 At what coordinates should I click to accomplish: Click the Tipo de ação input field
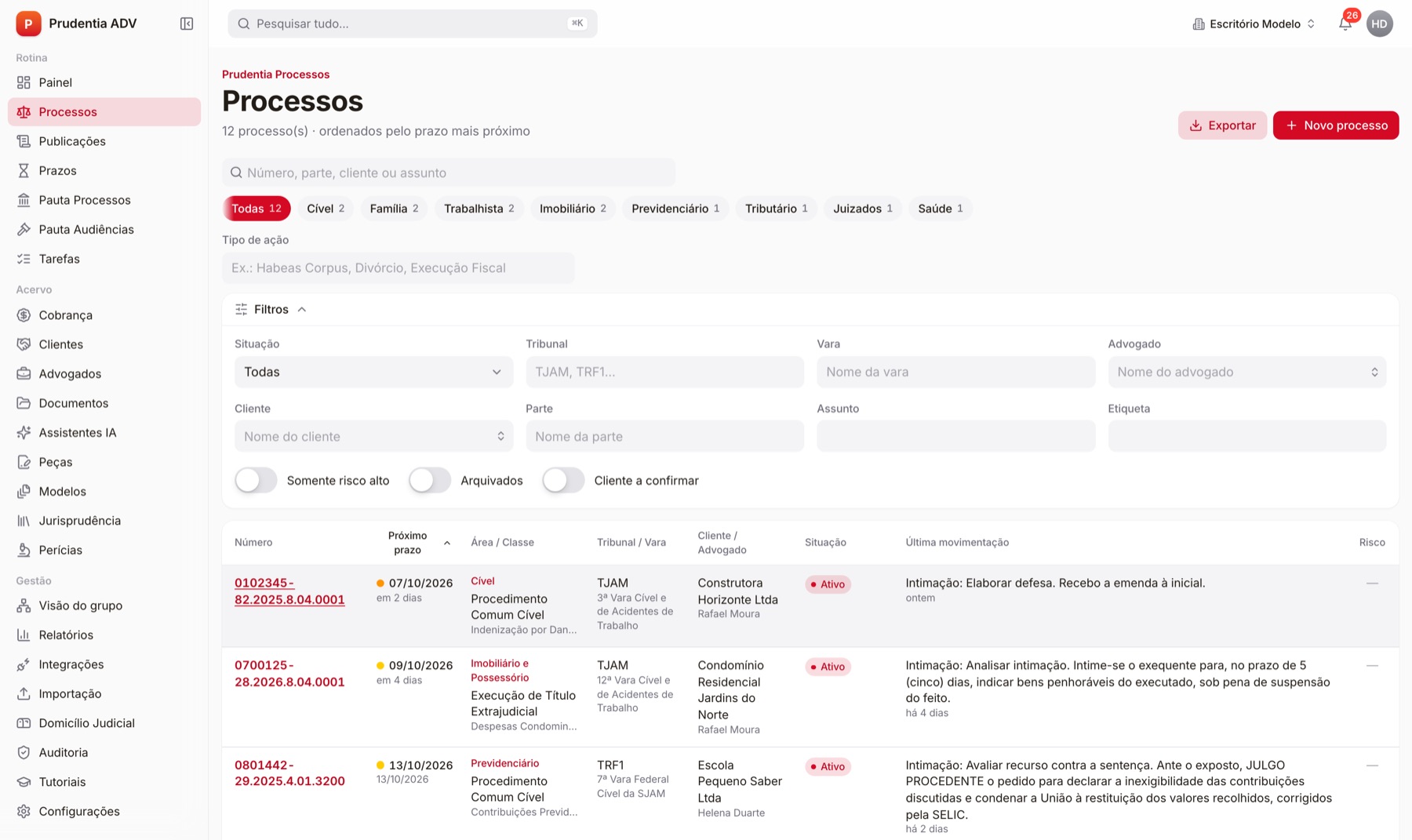click(x=398, y=267)
